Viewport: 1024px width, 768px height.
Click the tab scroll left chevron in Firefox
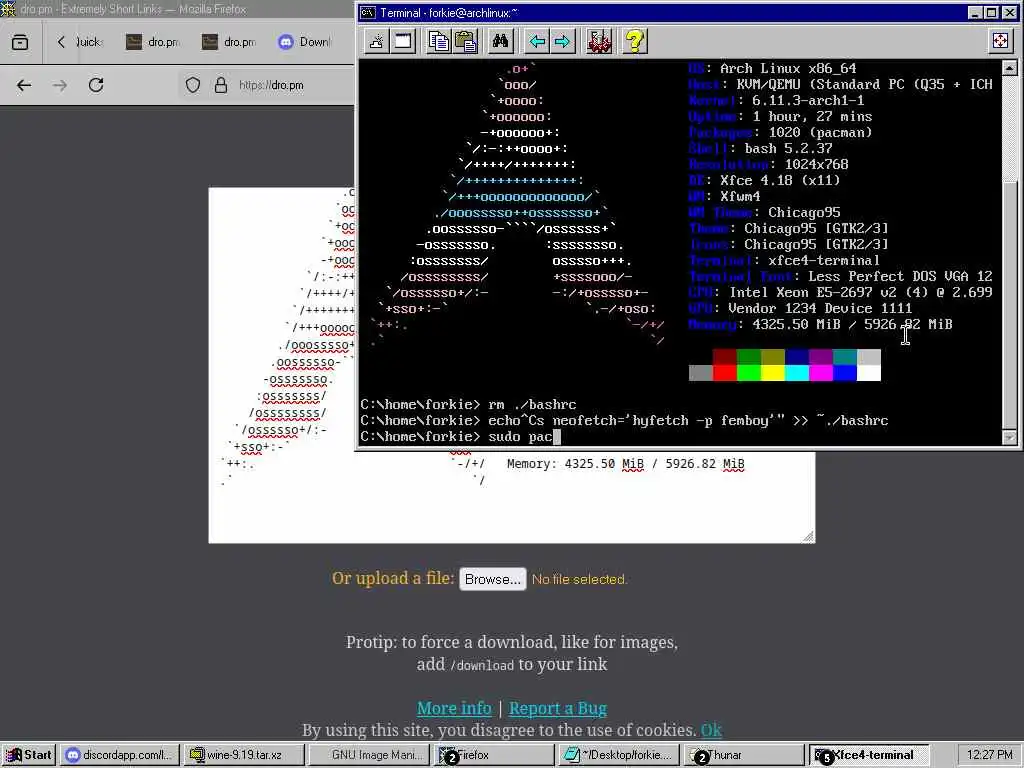click(61, 42)
